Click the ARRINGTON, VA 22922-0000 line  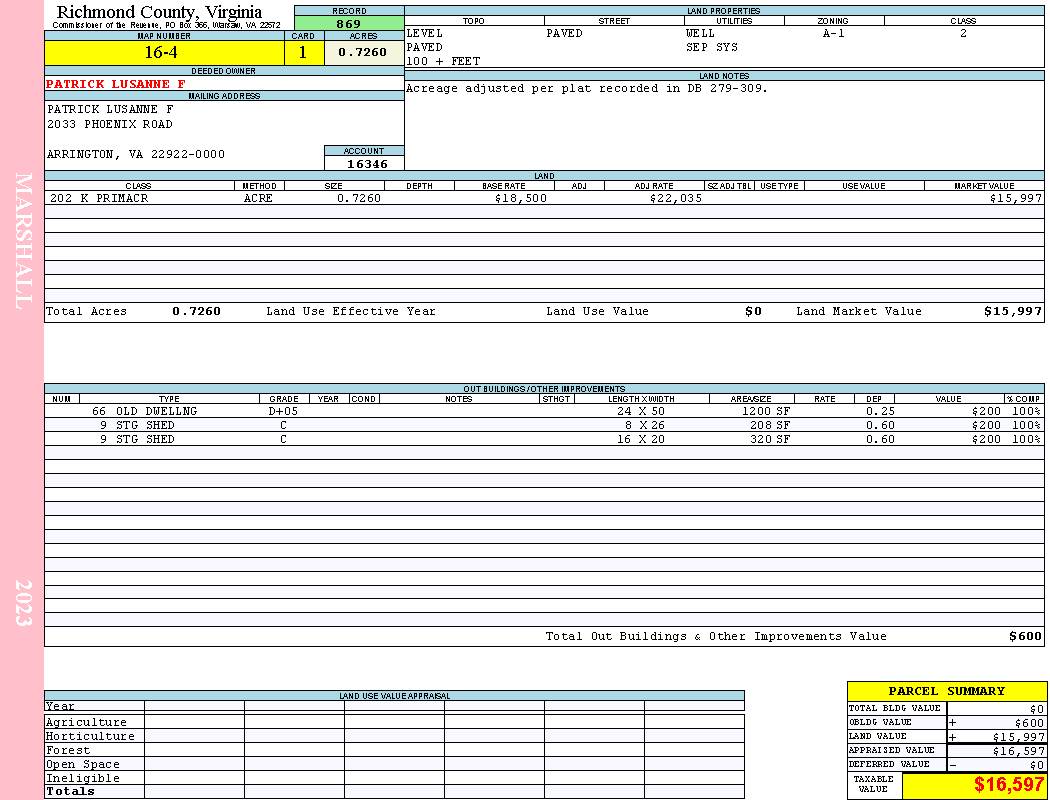(x=136, y=155)
